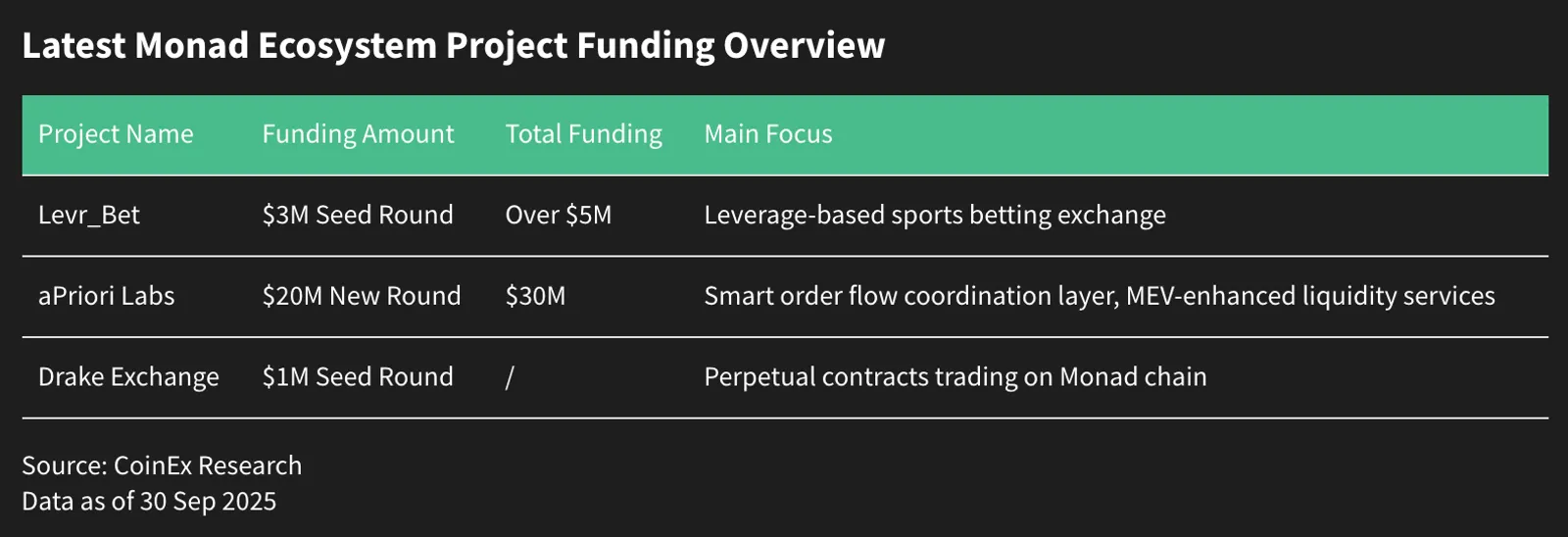Select the aPriori Labs project cell
Image resolution: width=1568 pixels, height=537 pixels.
tap(106, 296)
